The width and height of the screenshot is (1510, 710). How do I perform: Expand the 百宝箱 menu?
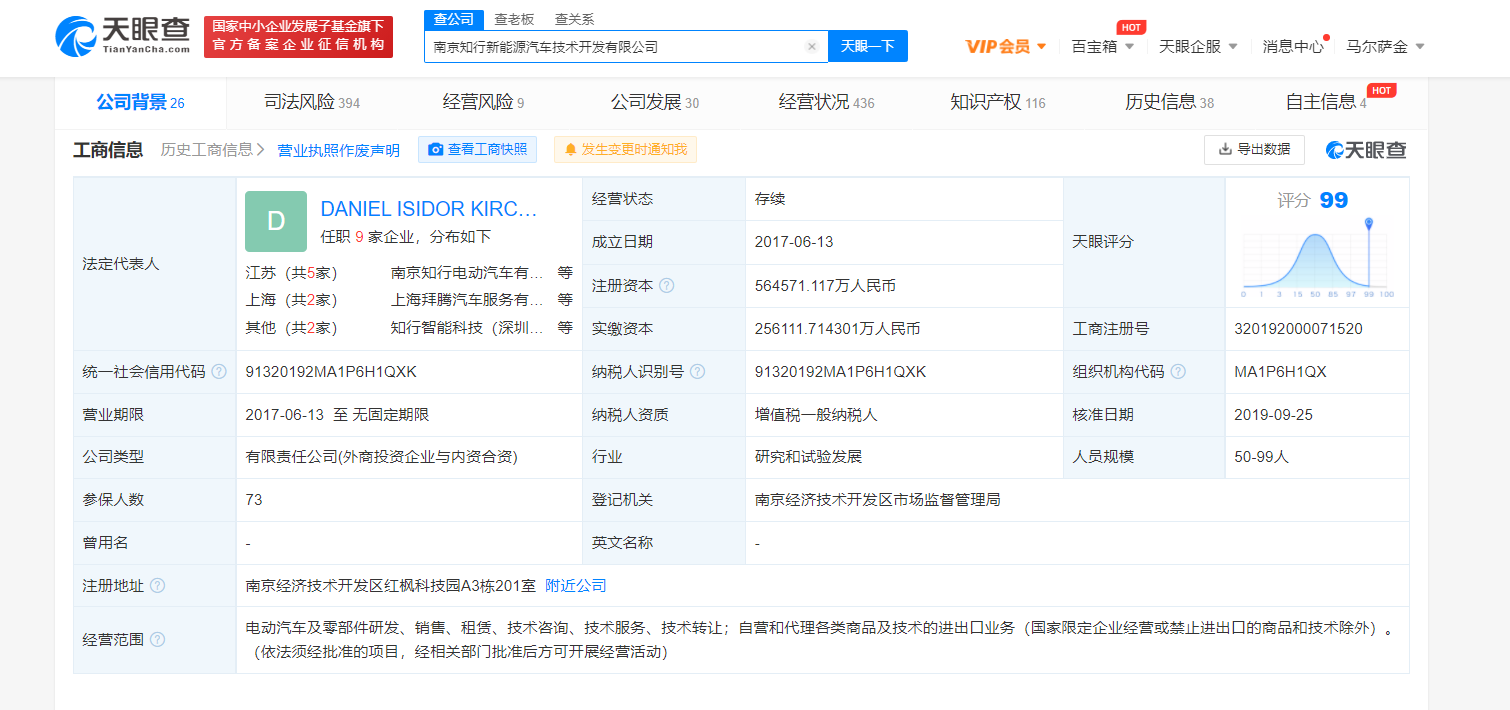(x=1103, y=46)
